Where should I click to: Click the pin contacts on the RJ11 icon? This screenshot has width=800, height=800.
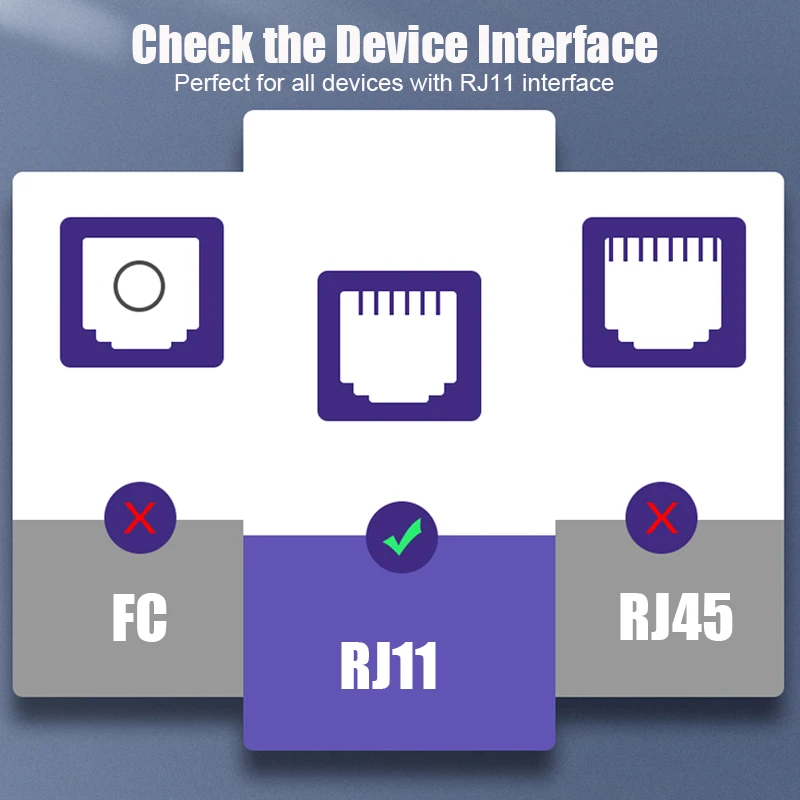[x=399, y=303]
